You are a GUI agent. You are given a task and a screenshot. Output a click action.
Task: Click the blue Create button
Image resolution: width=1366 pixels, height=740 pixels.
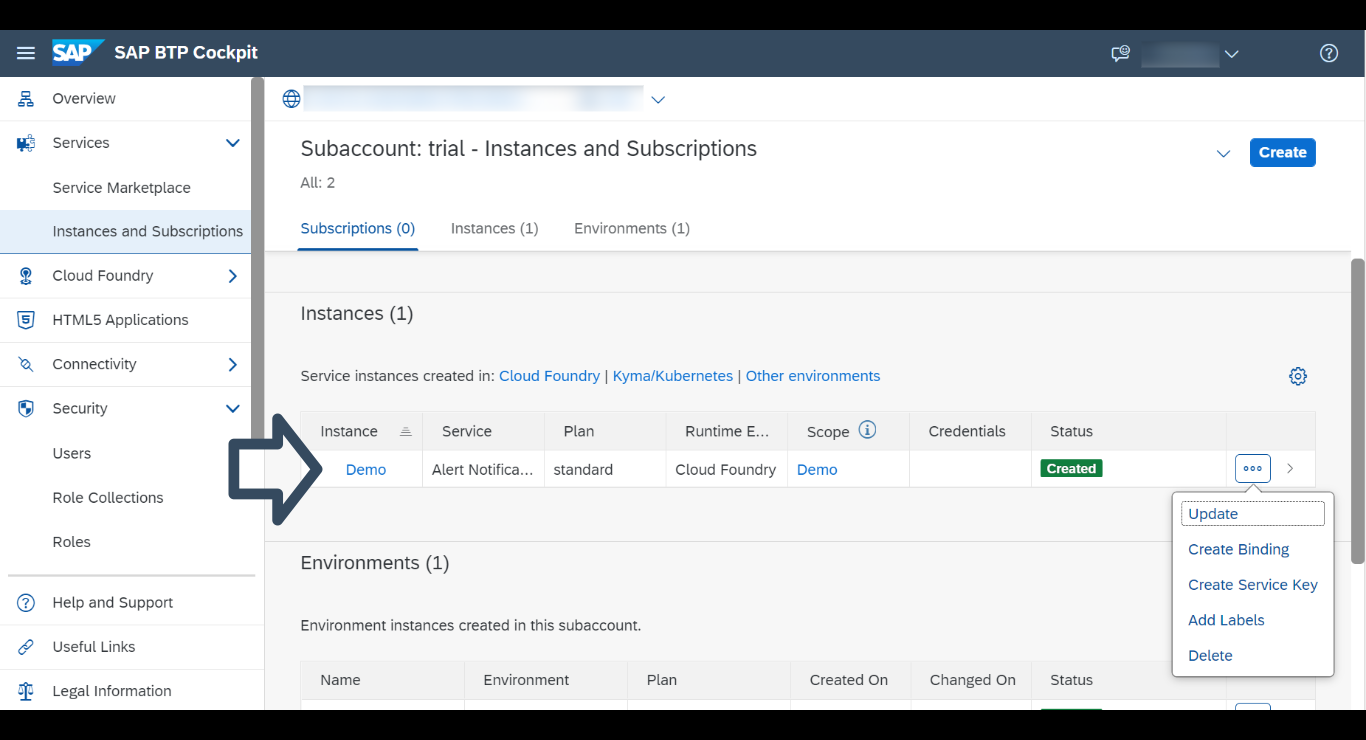(x=1283, y=152)
